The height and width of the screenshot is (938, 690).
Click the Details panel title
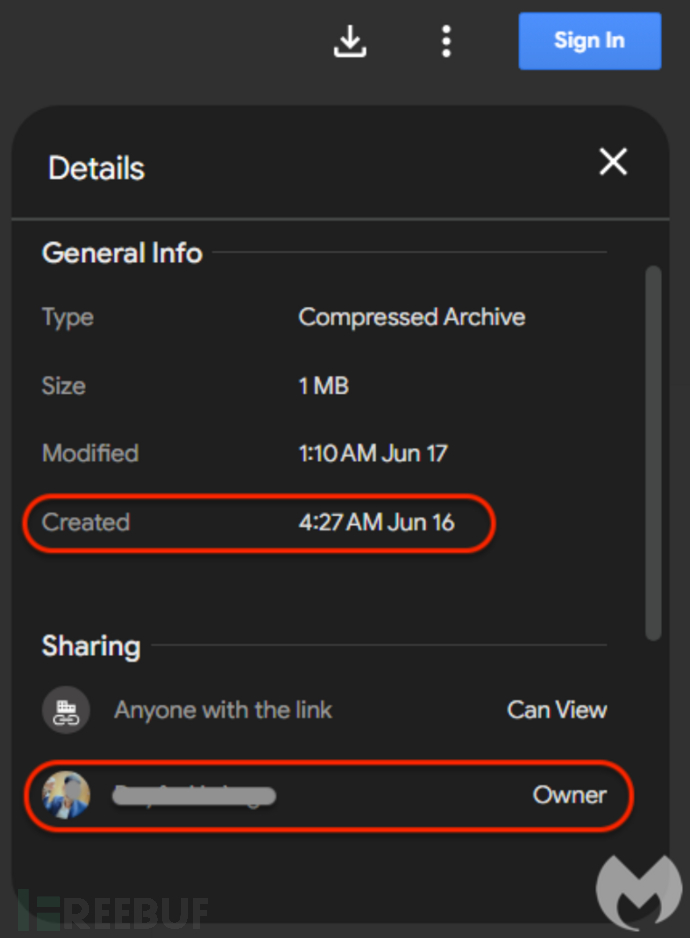point(96,168)
